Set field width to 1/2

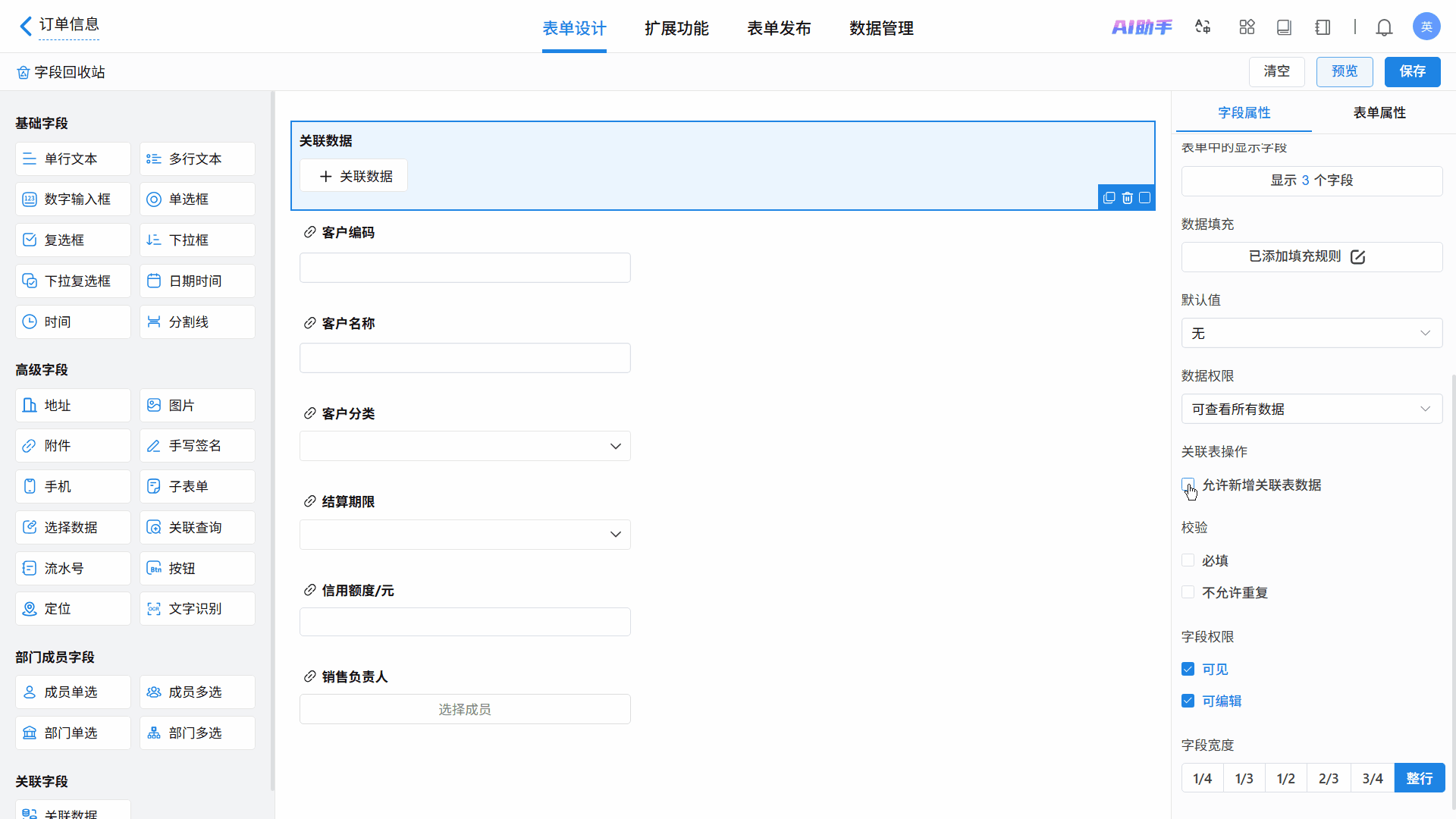[1285, 778]
